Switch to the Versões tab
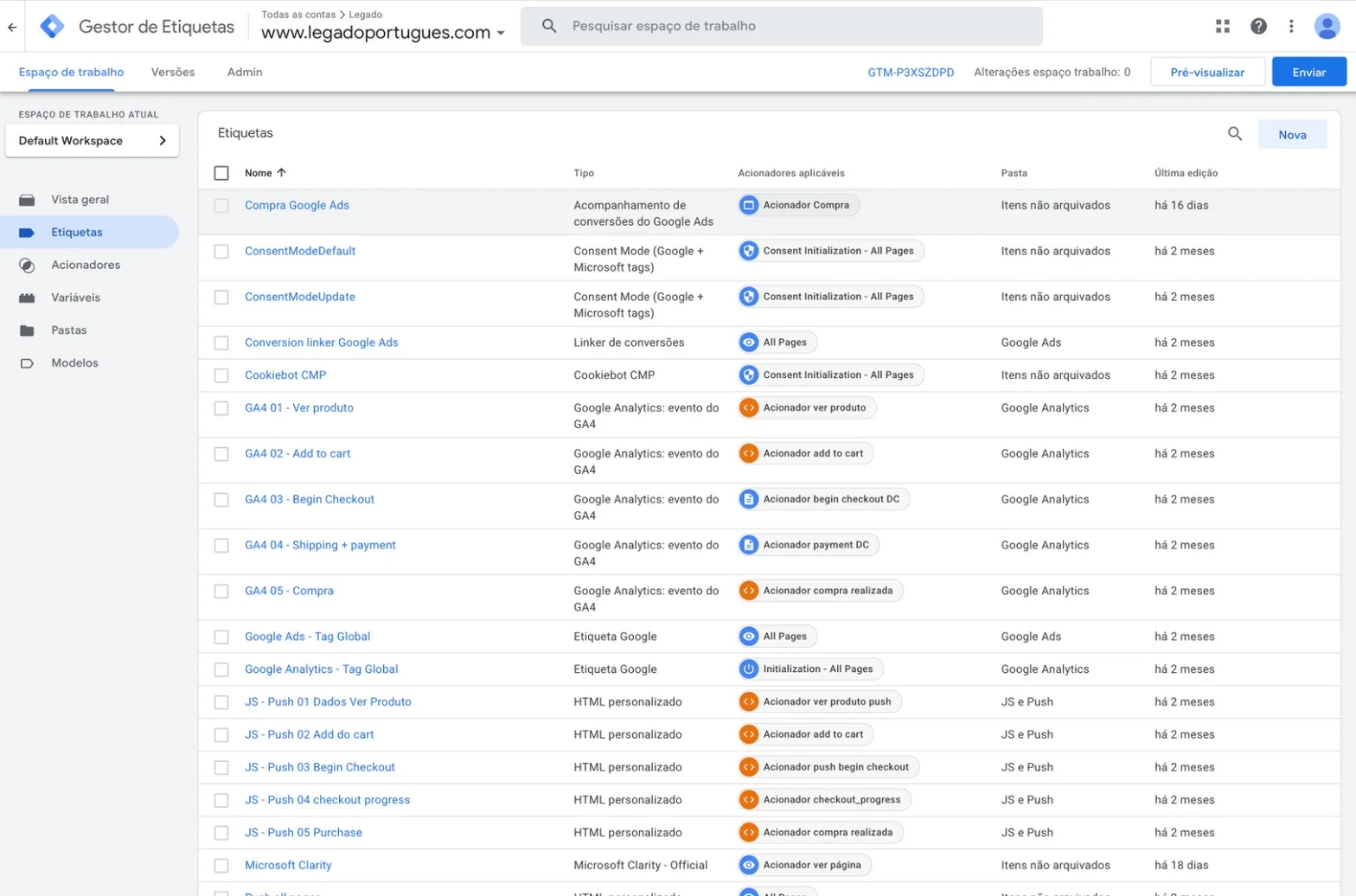The width and height of the screenshot is (1356, 896). coord(173,73)
